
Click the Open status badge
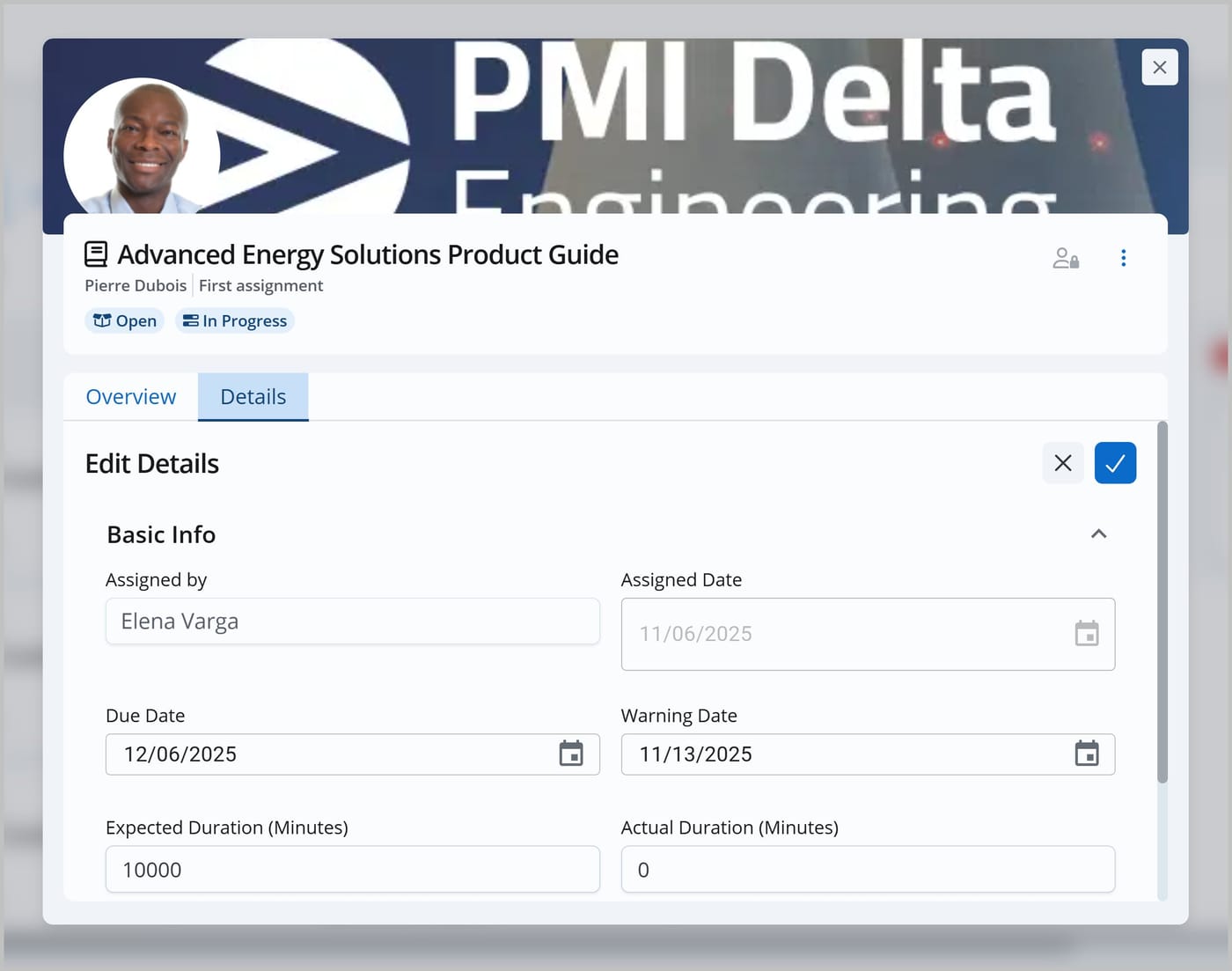coord(125,321)
